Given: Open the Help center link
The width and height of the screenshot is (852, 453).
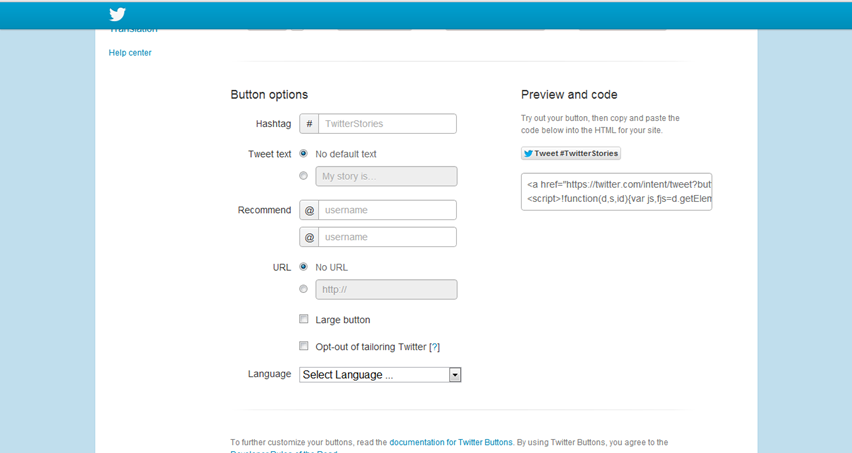Looking at the screenshot, I should click(x=130, y=53).
